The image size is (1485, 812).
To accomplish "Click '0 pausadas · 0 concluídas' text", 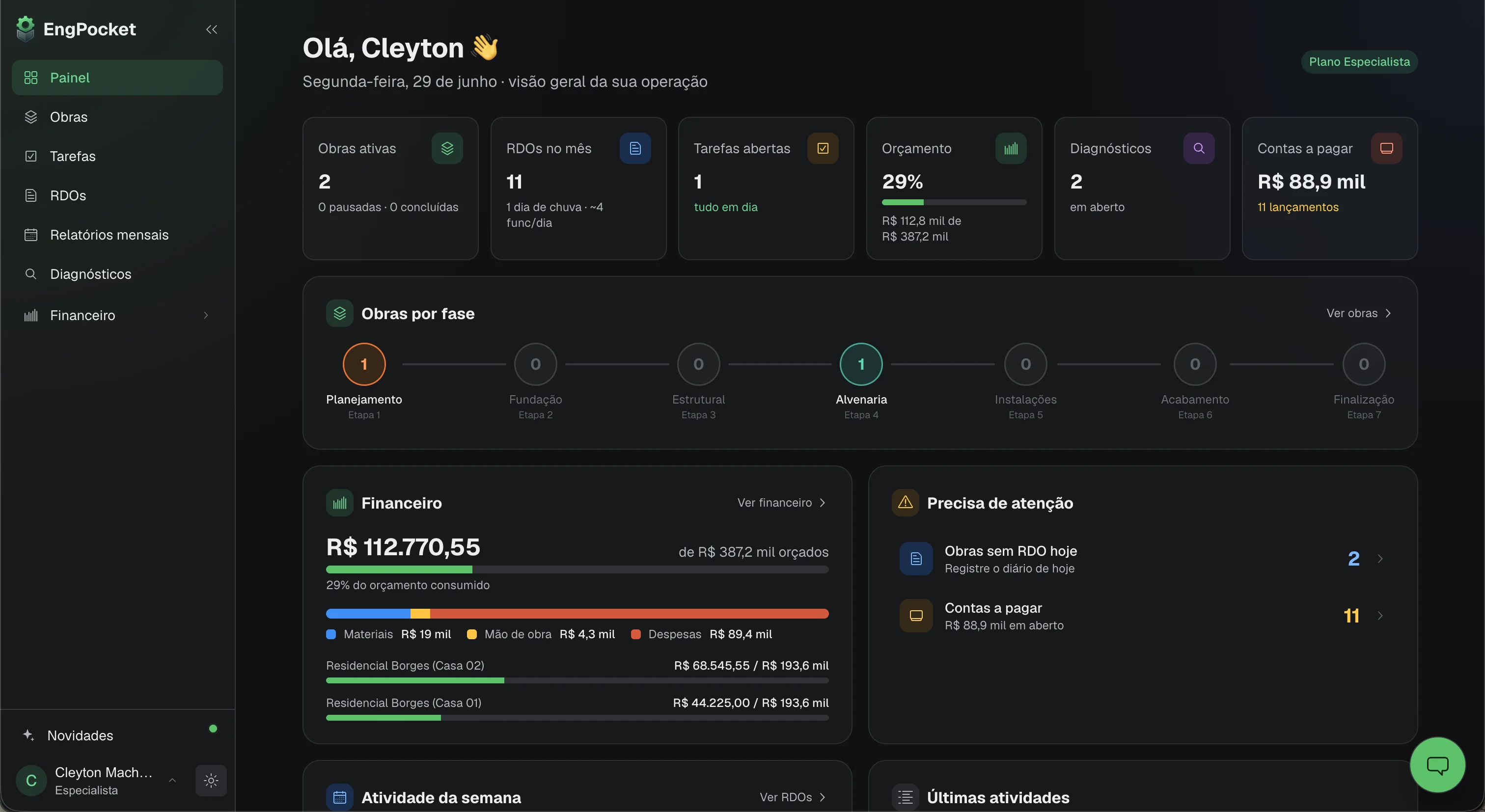I will pyautogui.click(x=388, y=207).
